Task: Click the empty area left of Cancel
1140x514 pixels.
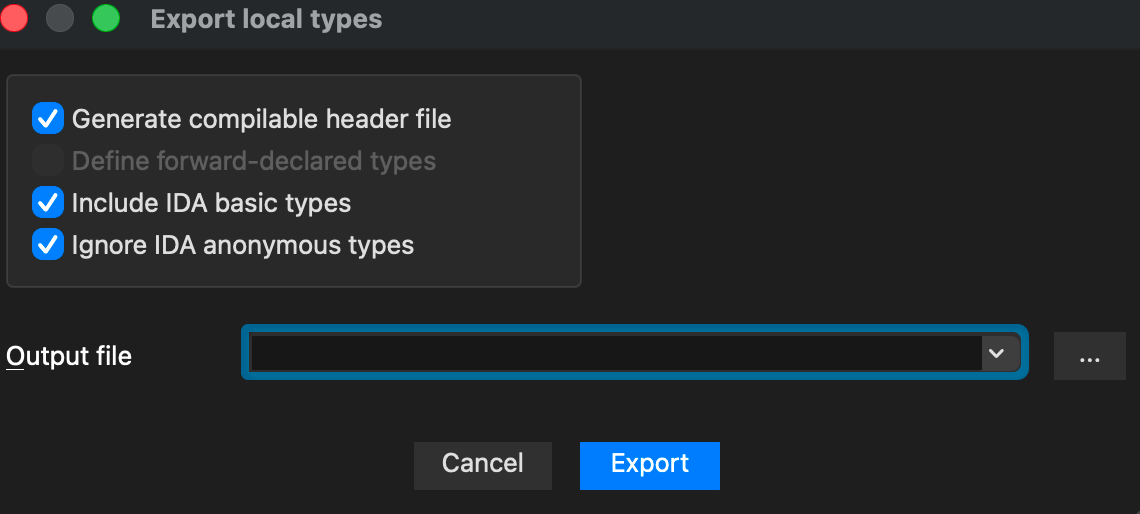Action: click(200, 465)
